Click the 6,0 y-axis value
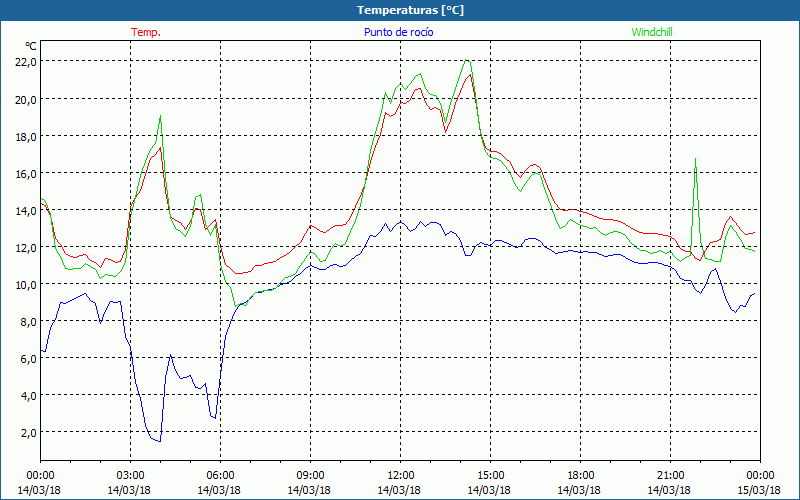Image resolution: width=800 pixels, height=500 pixels. click(29, 359)
